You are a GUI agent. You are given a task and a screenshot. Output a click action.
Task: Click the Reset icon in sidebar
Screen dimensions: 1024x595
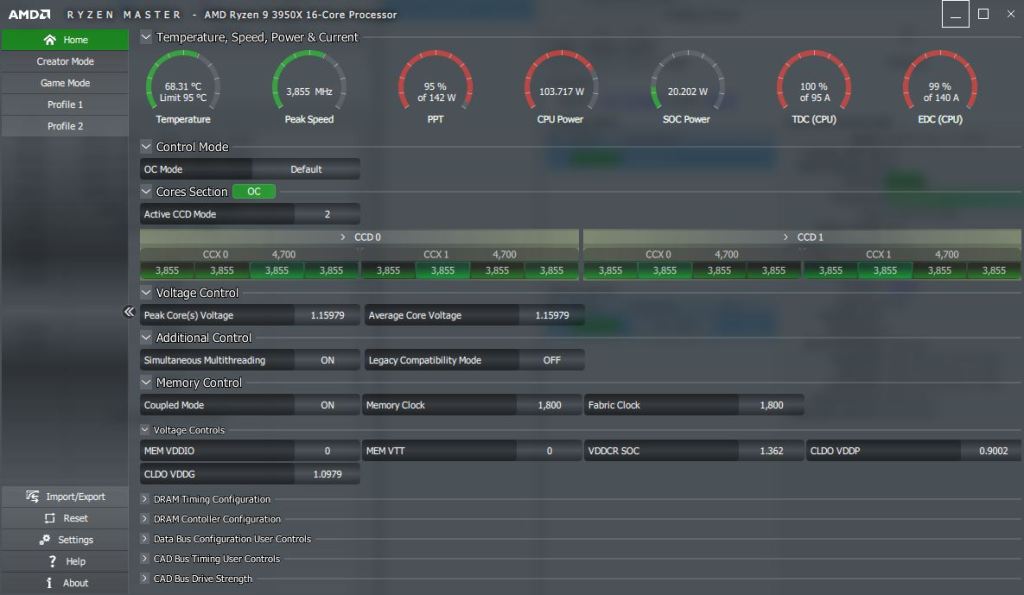point(49,519)
